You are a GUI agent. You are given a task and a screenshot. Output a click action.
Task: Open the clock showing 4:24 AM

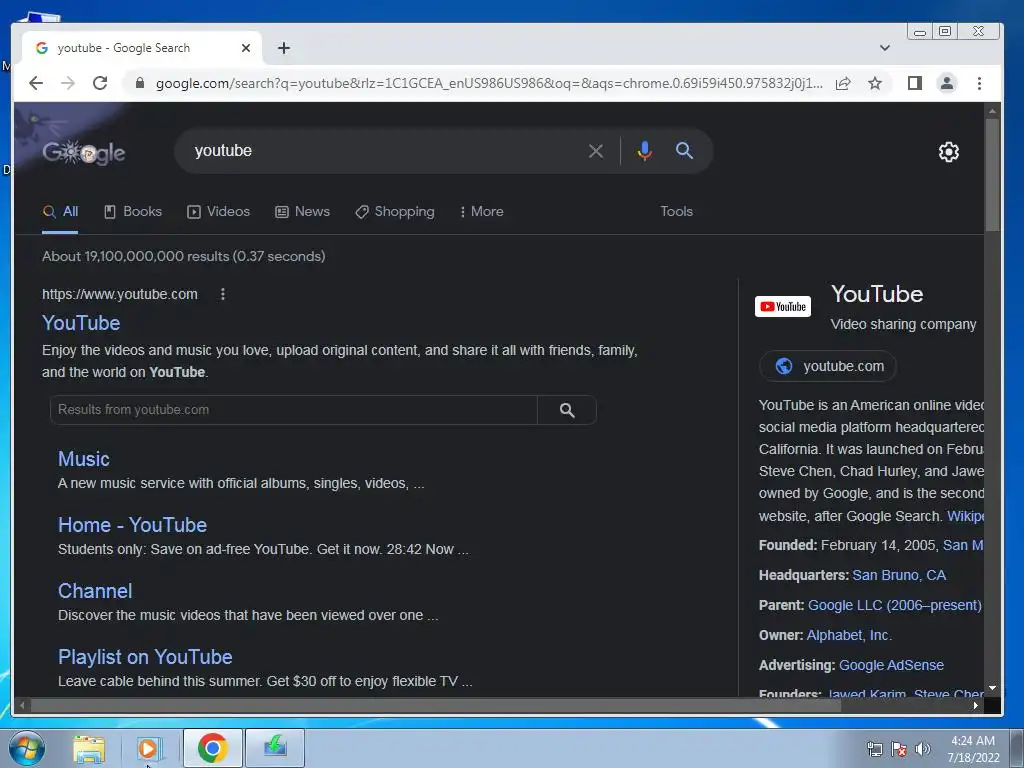[973, 749]
